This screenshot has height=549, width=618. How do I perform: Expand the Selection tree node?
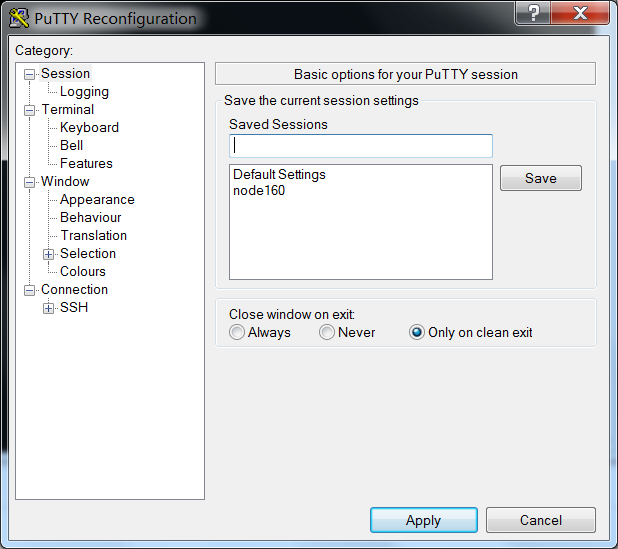pyautogui.click(x=48, y=254)
